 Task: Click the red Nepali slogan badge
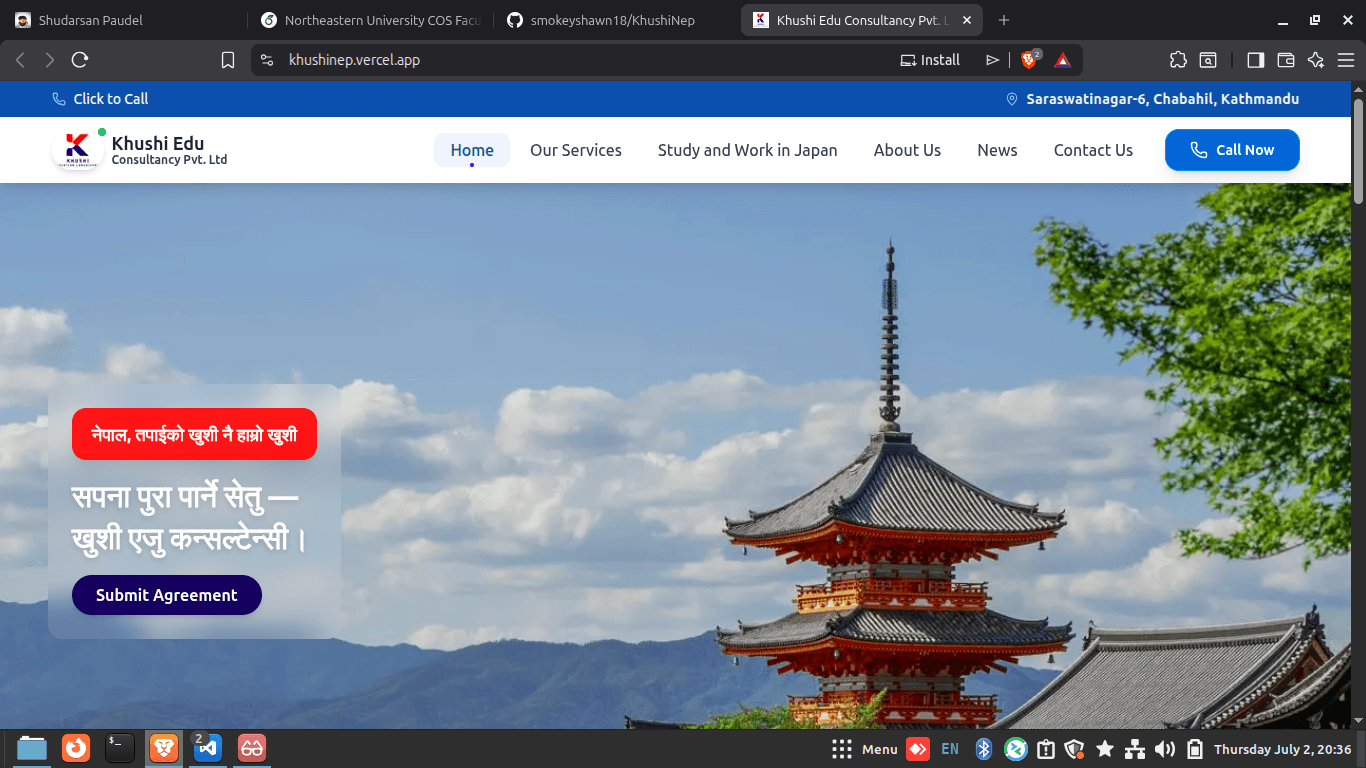(x=194, y=434)
